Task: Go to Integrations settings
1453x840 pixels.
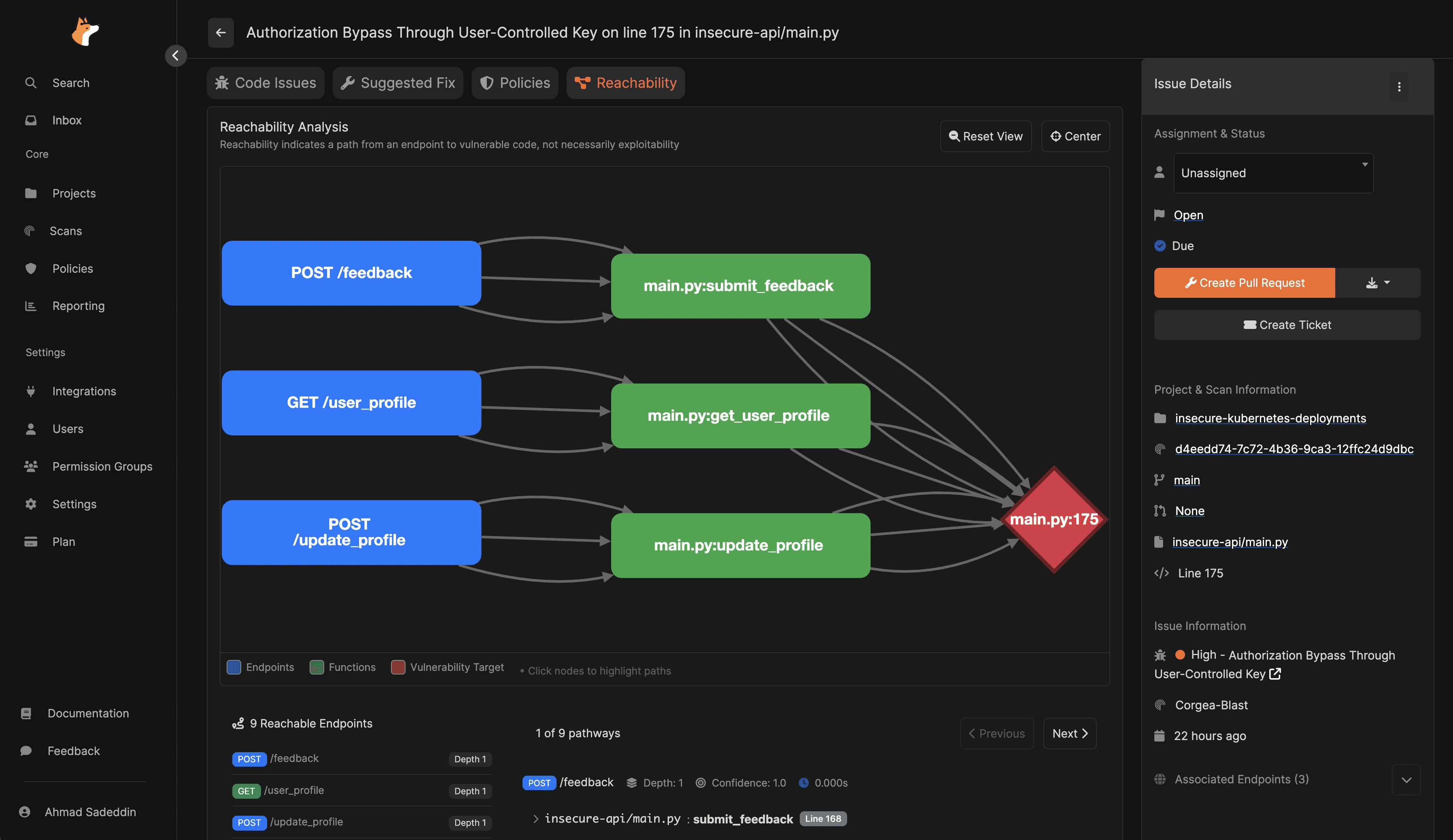Action: 84,391
